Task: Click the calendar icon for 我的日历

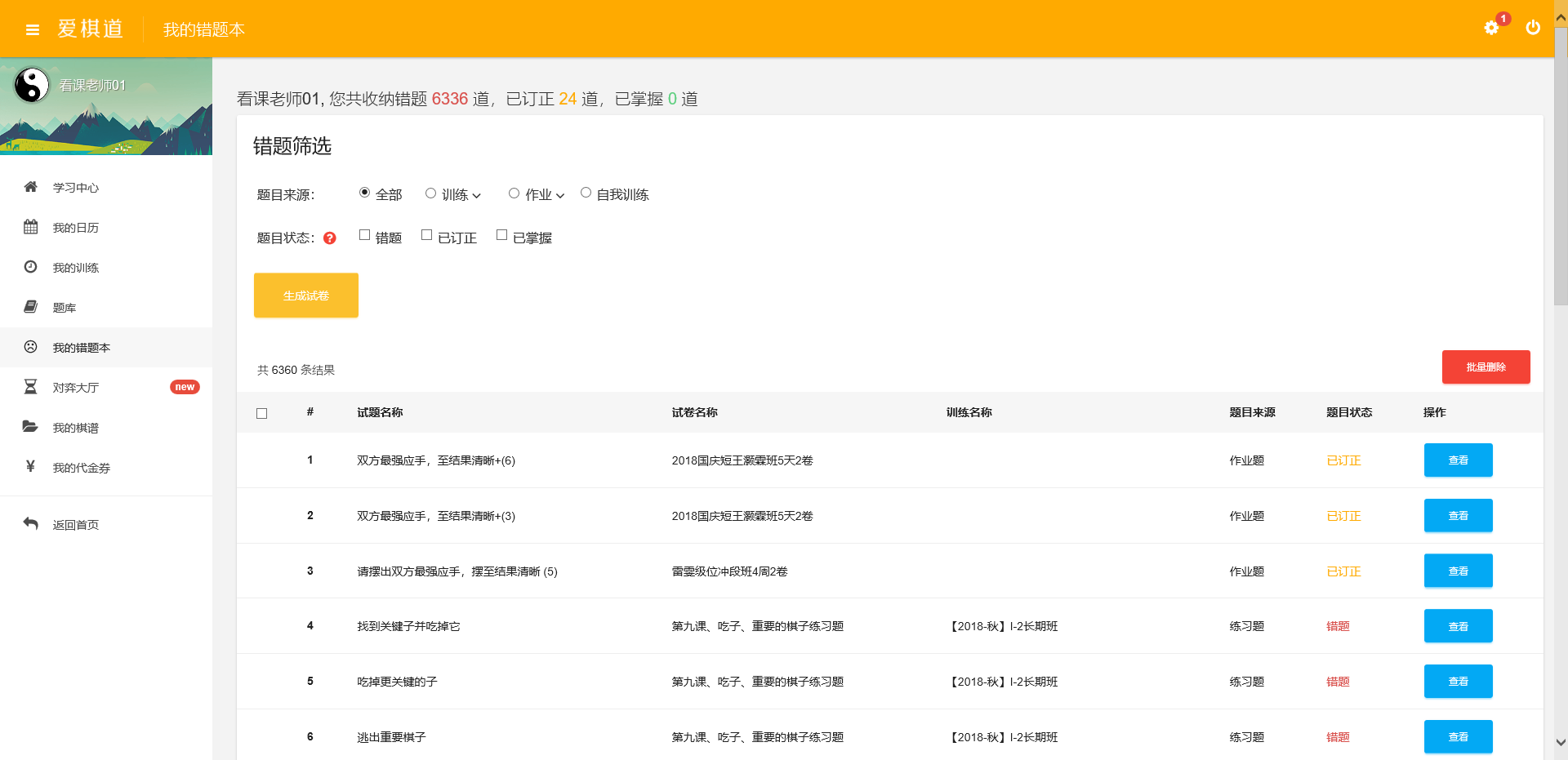Action: (31, 227)
